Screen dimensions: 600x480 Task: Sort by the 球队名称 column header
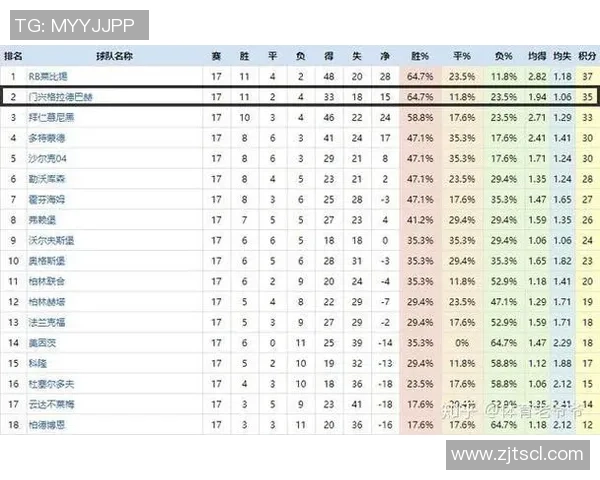tap(115, 56)
